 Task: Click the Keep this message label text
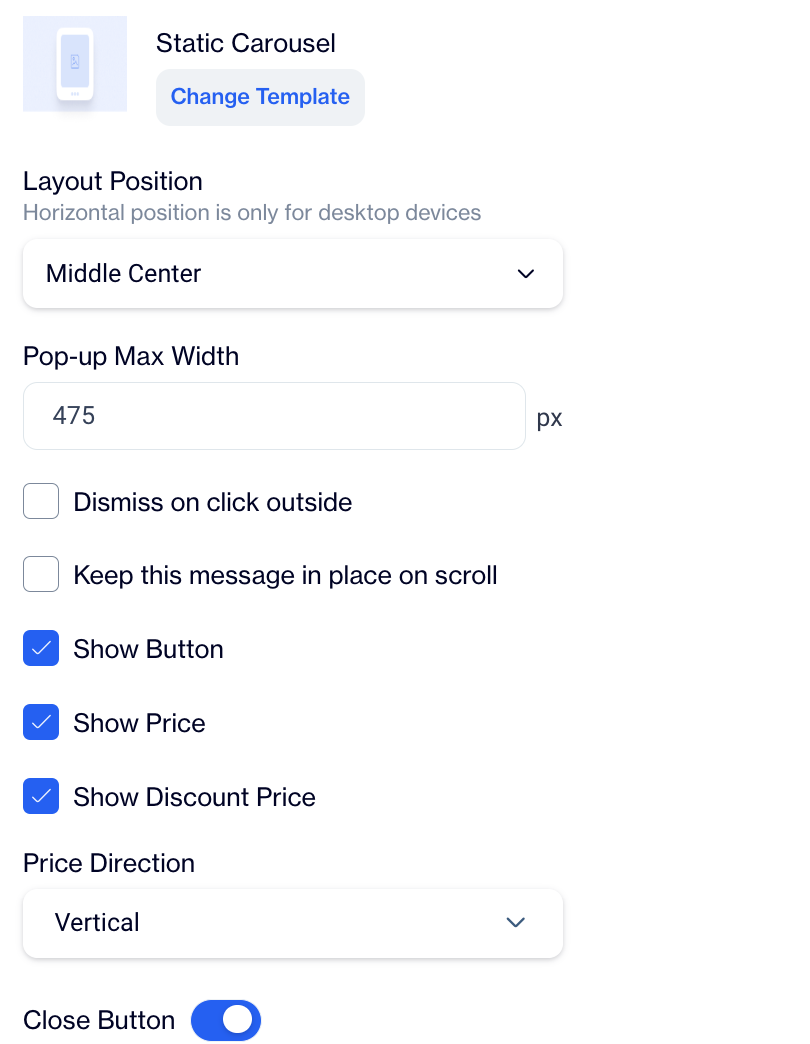pos(285,575)
